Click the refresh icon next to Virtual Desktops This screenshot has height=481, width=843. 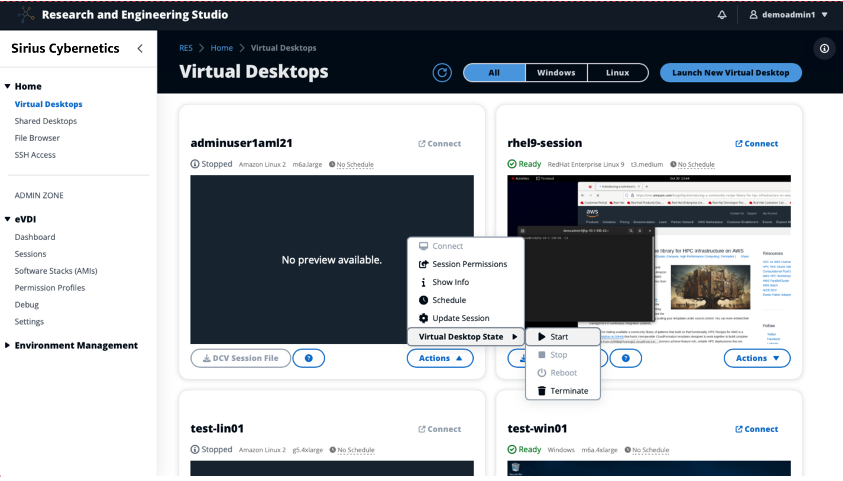pos(442,73)
